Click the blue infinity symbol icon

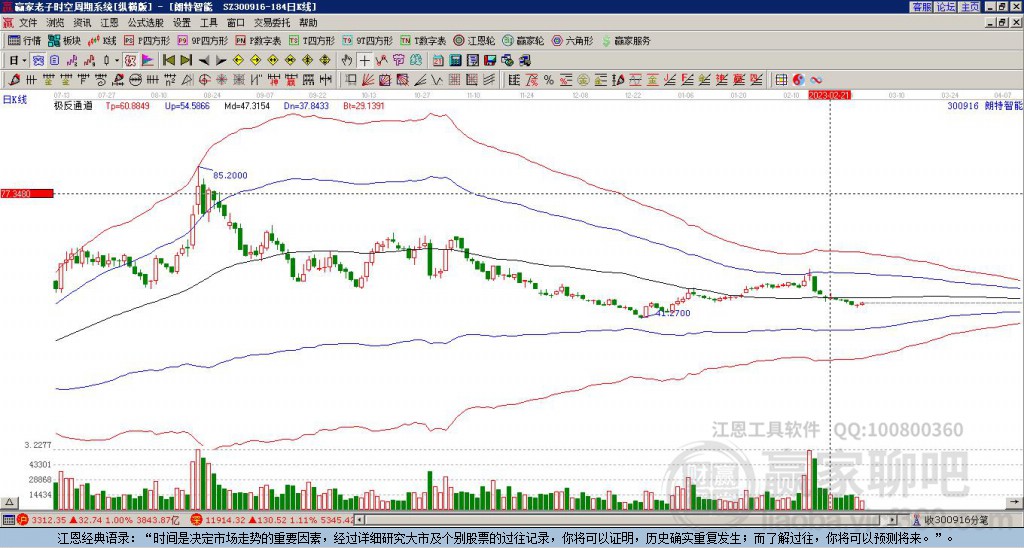pyautogui.click(x=816, y=80)
